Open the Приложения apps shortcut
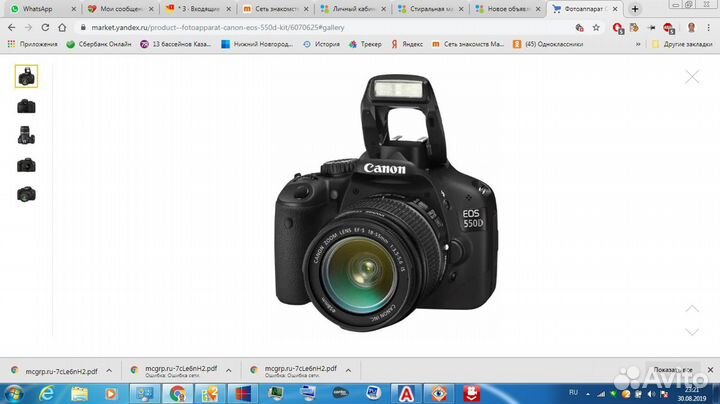 point(32,44)
